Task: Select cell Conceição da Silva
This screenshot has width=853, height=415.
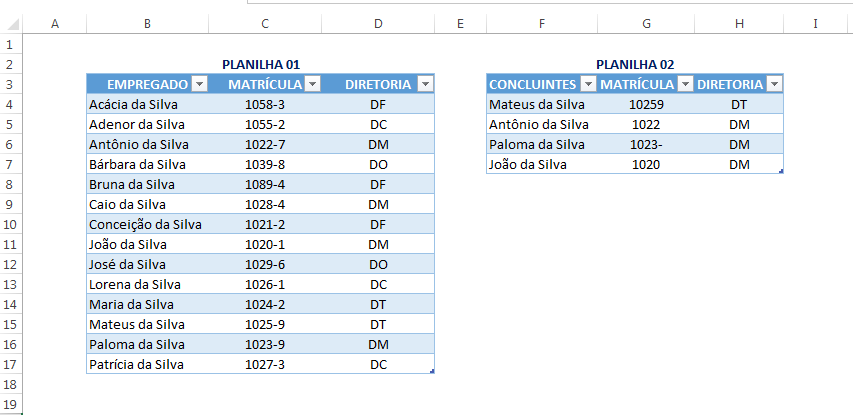Action: [147, 224]
